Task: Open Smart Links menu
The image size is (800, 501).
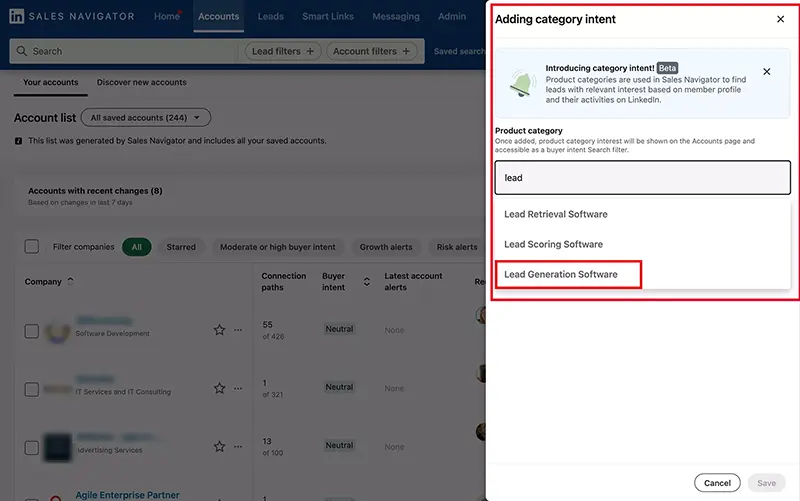Action: (328, 16)
